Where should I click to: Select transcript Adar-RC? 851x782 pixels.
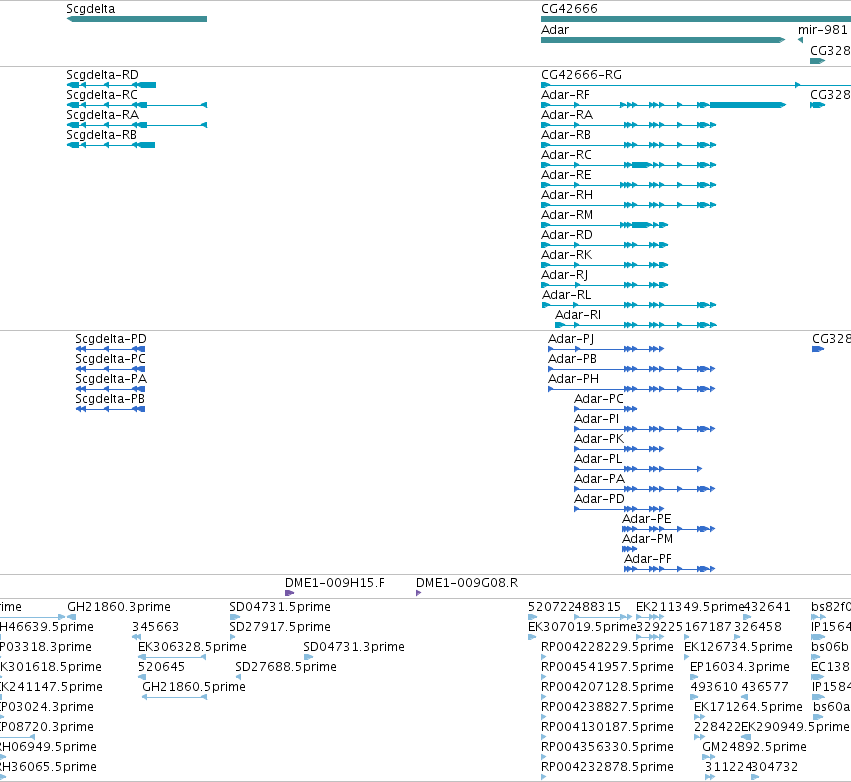(628, 165)
